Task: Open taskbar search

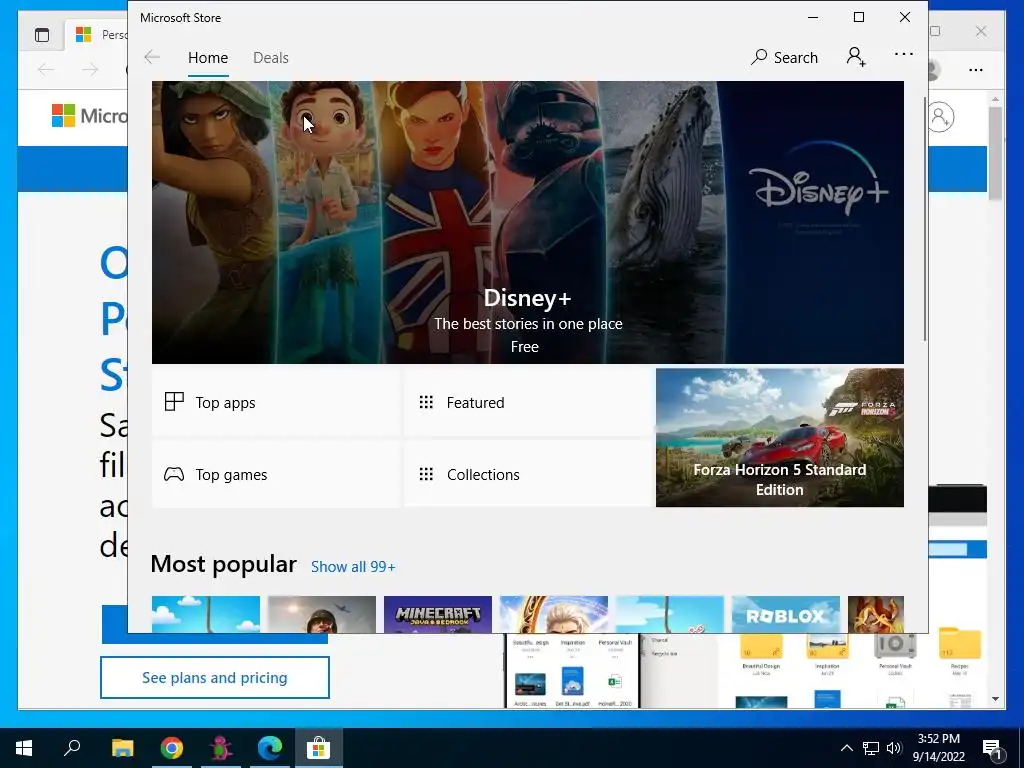Action: pyautogui.click(x=72, y=747)
